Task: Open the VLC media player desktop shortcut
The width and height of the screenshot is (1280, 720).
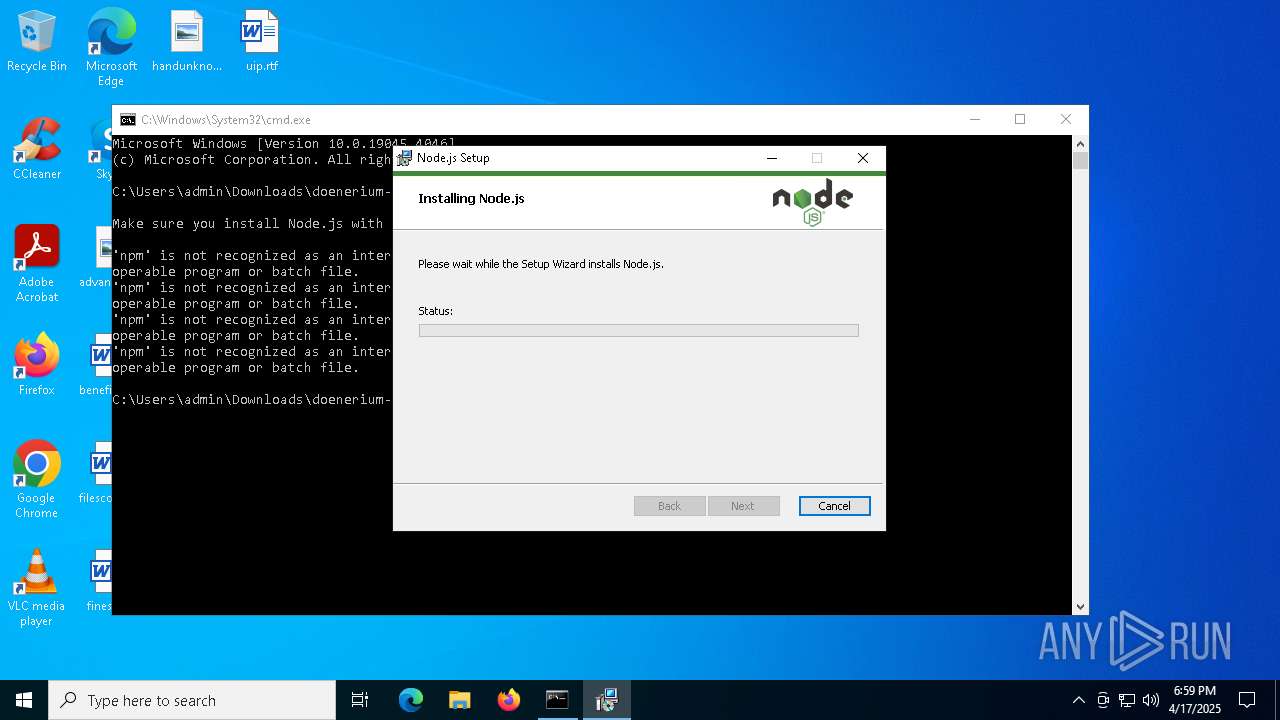Action: coord(37,588)
